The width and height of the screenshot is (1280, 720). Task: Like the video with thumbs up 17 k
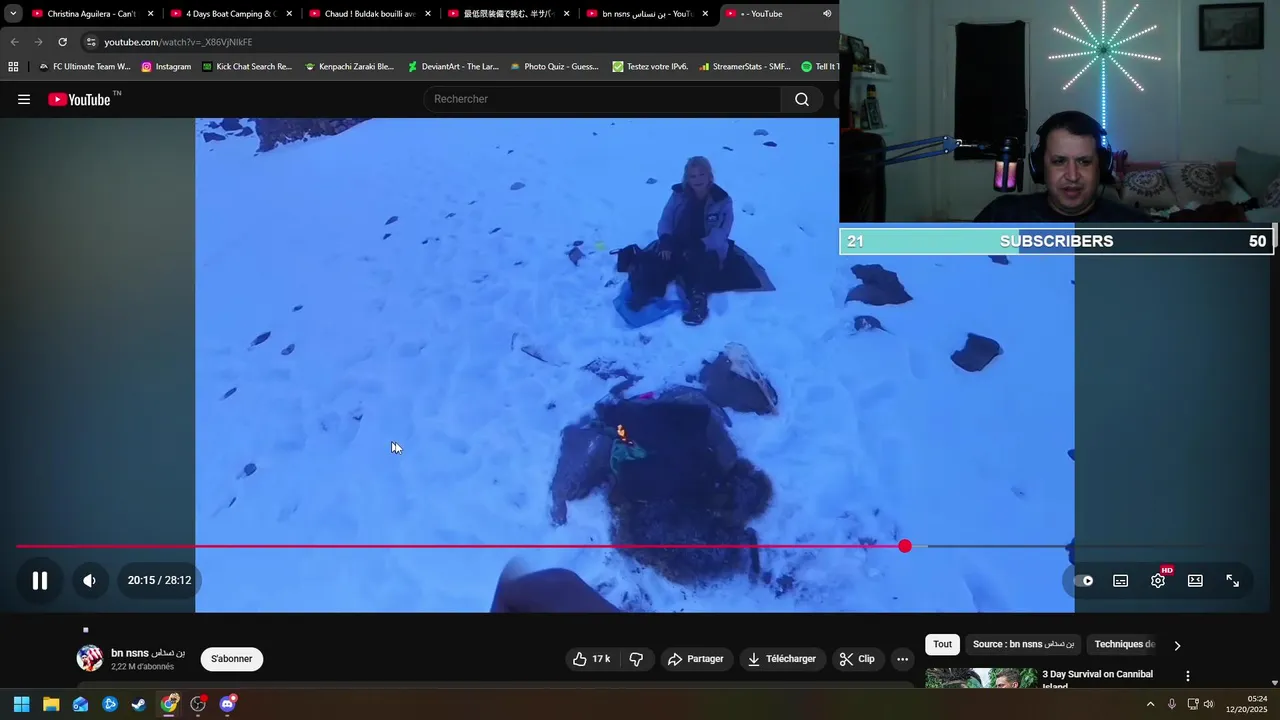[x=591, y=659]
